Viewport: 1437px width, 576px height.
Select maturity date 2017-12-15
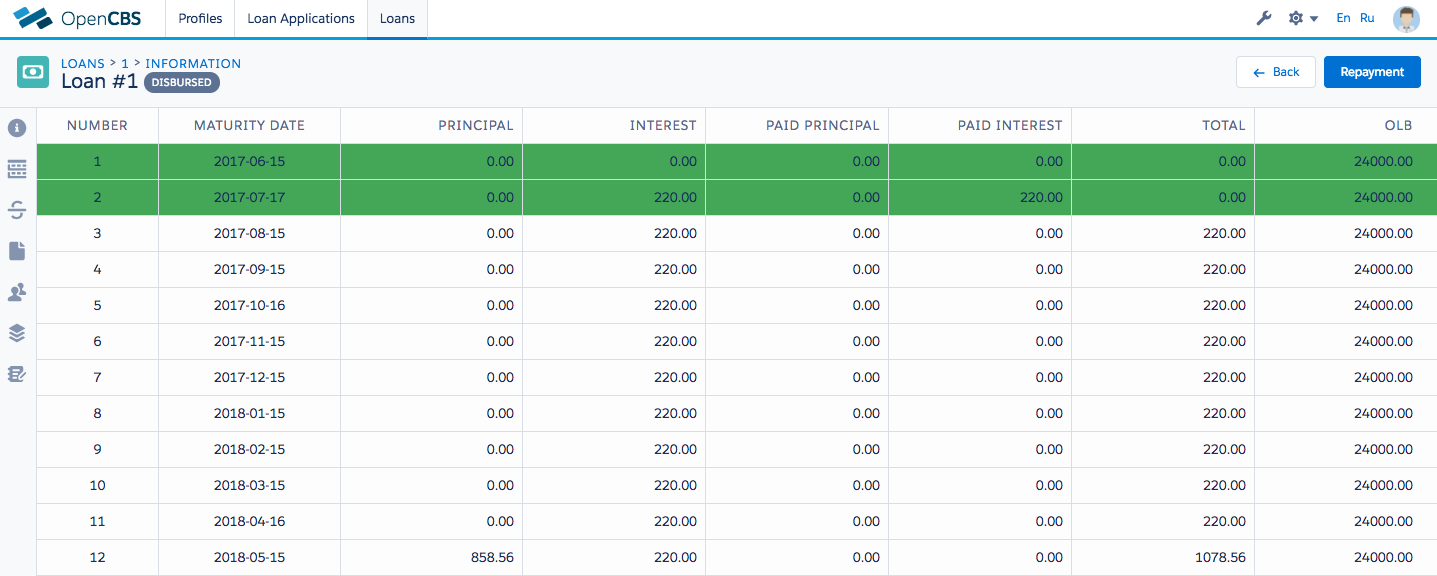point(249,377)
